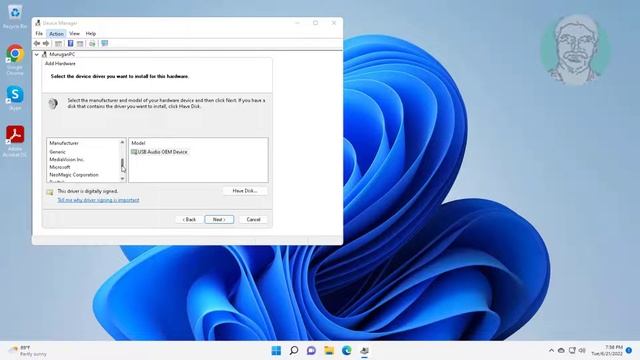
Task: Launch Microsoft Edge from the taskbar
Action: pyautogui.click(x=347, y=351)
